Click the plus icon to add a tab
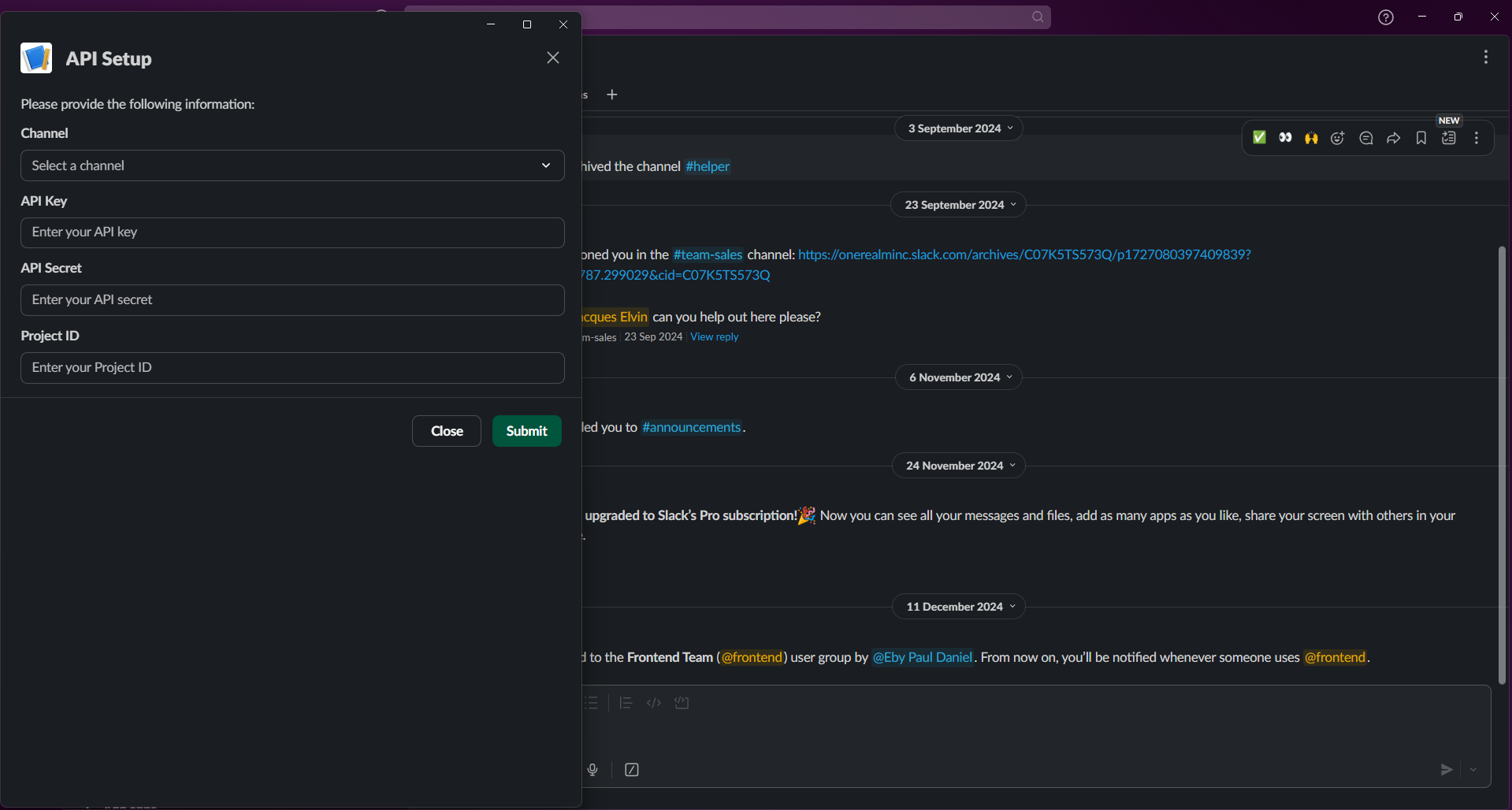This screenshot has height=810, width=1512. click(612, 95)
